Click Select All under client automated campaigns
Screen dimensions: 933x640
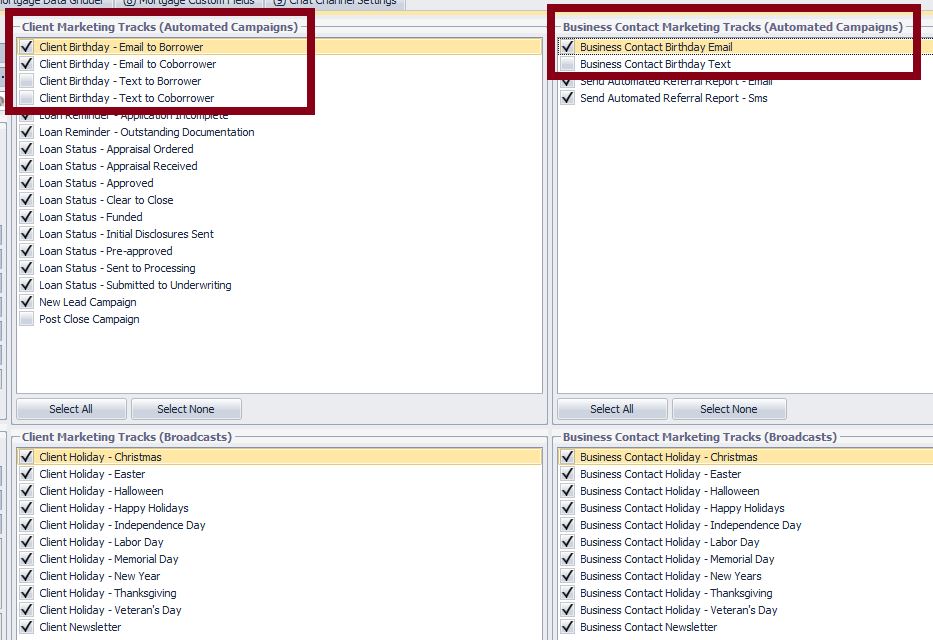pyautogui.click(x=71, y=409)
